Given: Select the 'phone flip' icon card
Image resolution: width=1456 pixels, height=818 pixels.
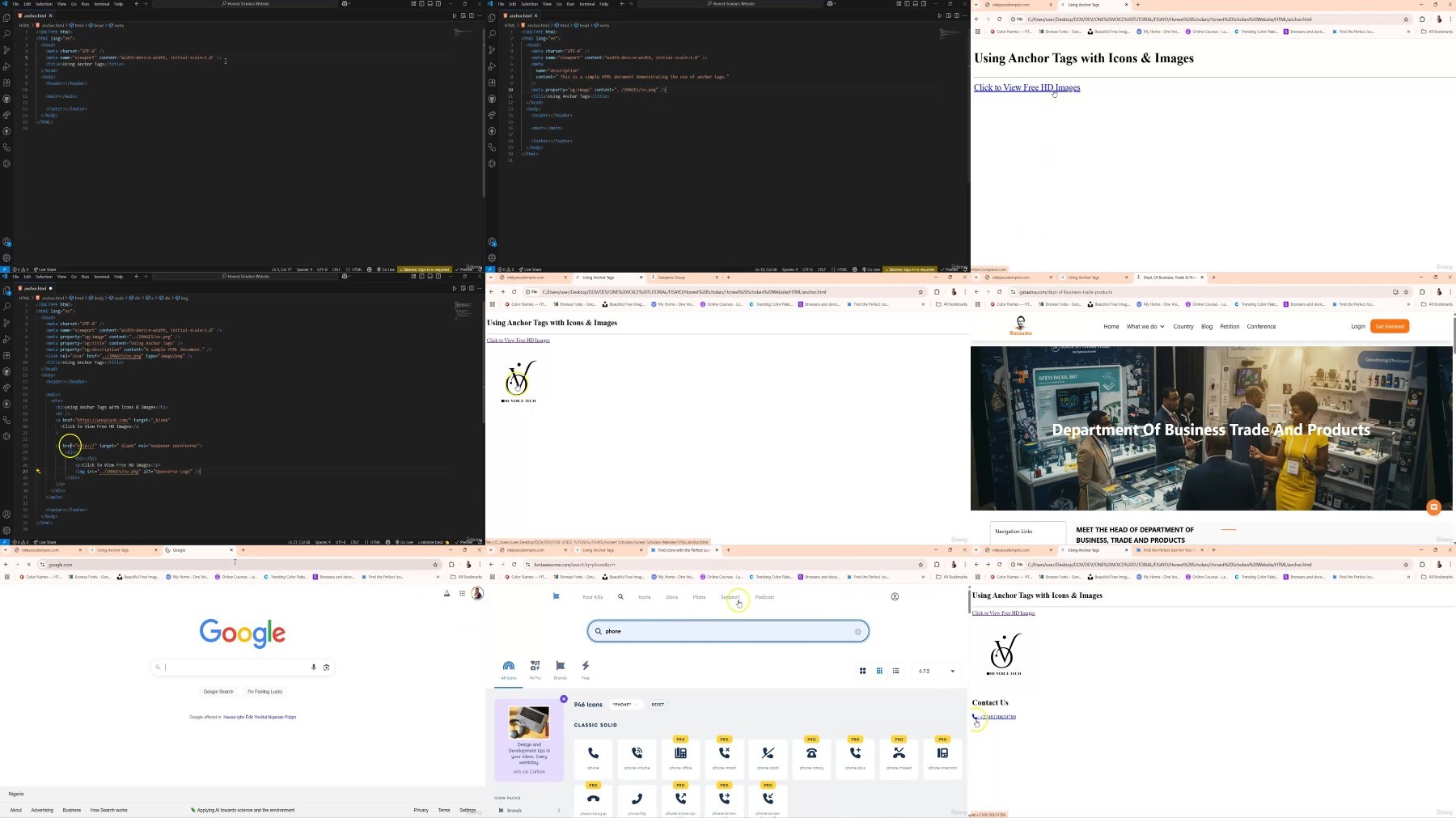Looking at the screenshot, I should pos(637,801).
